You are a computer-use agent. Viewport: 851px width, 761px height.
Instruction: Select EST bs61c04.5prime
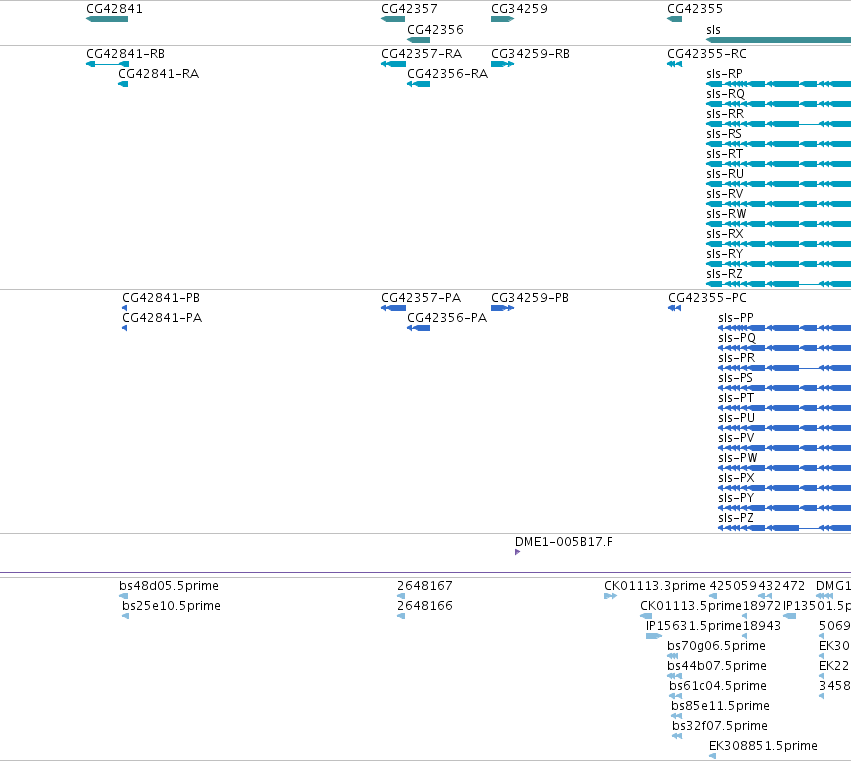(x=675, y=696)
